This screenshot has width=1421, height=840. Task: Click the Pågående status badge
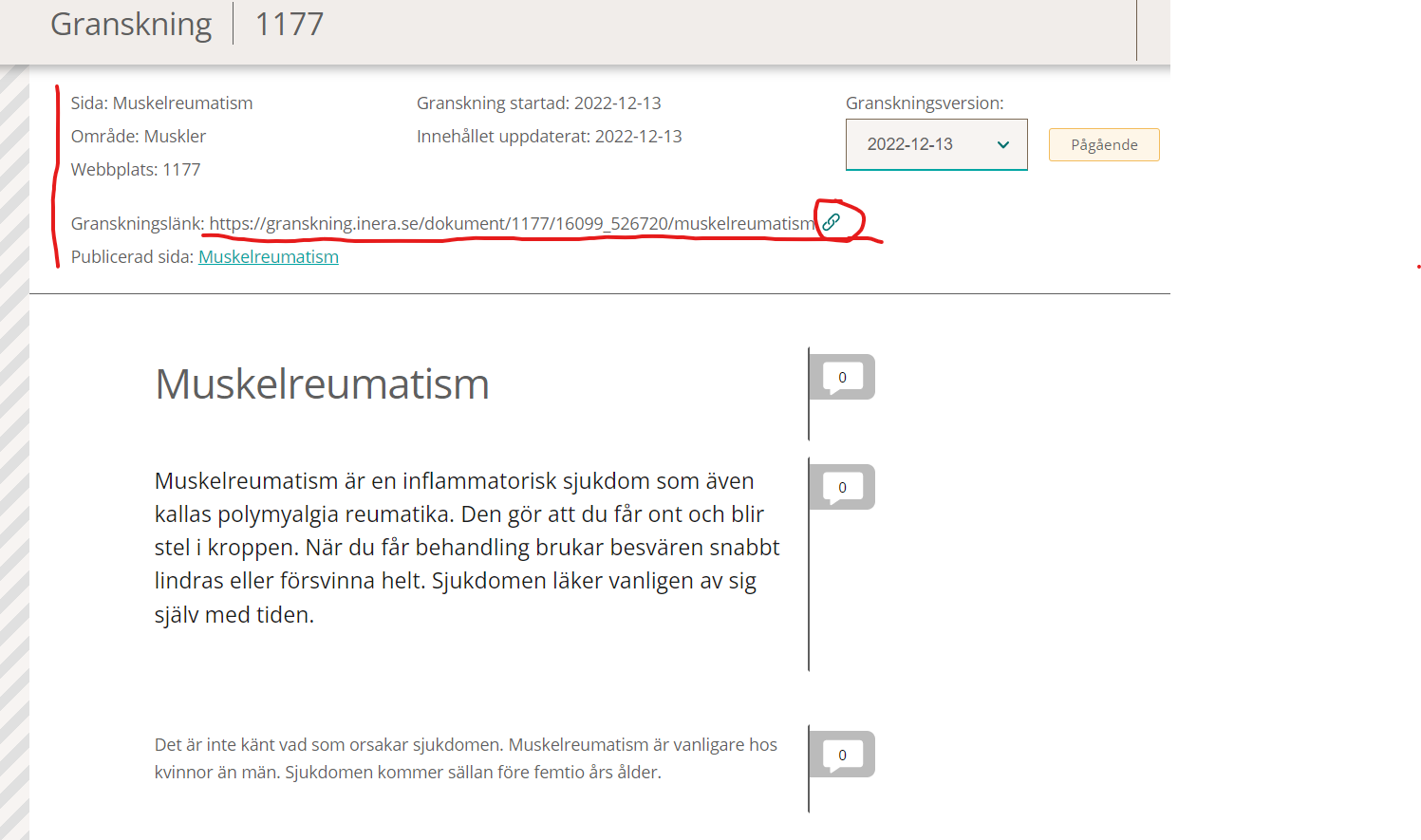(x=1103, y=145)
